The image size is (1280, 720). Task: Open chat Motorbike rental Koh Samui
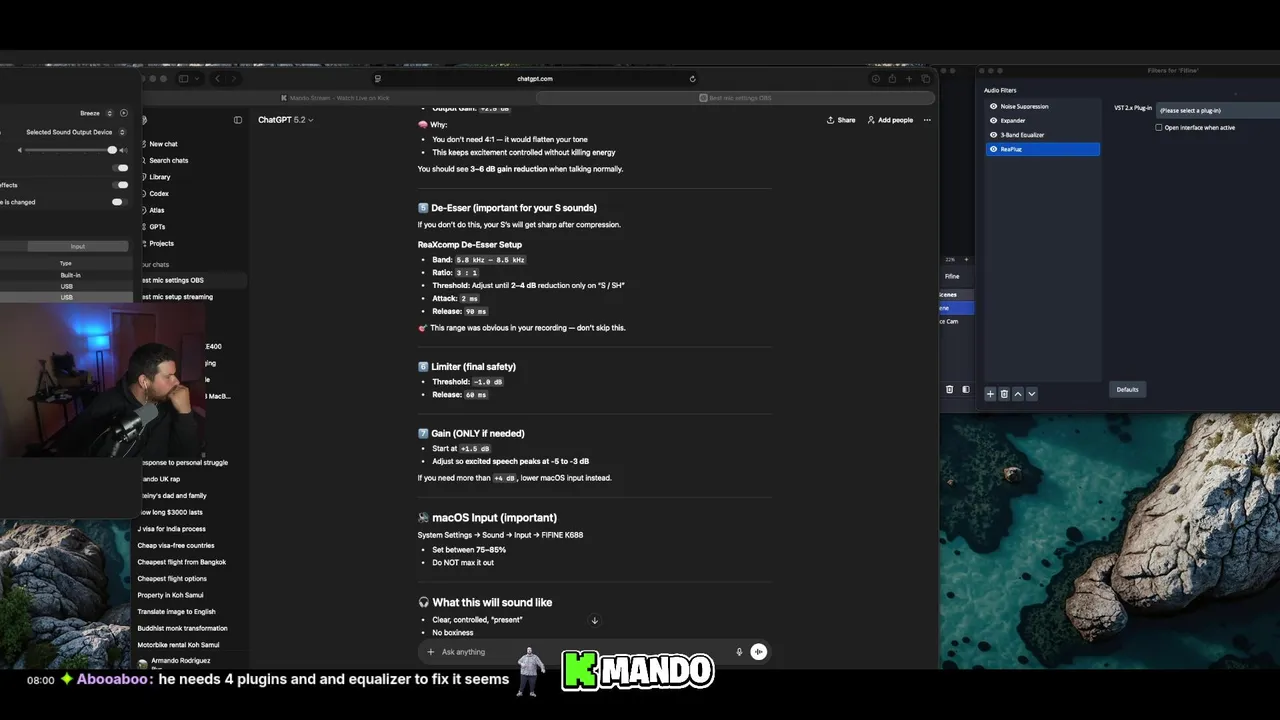point(178,645)
